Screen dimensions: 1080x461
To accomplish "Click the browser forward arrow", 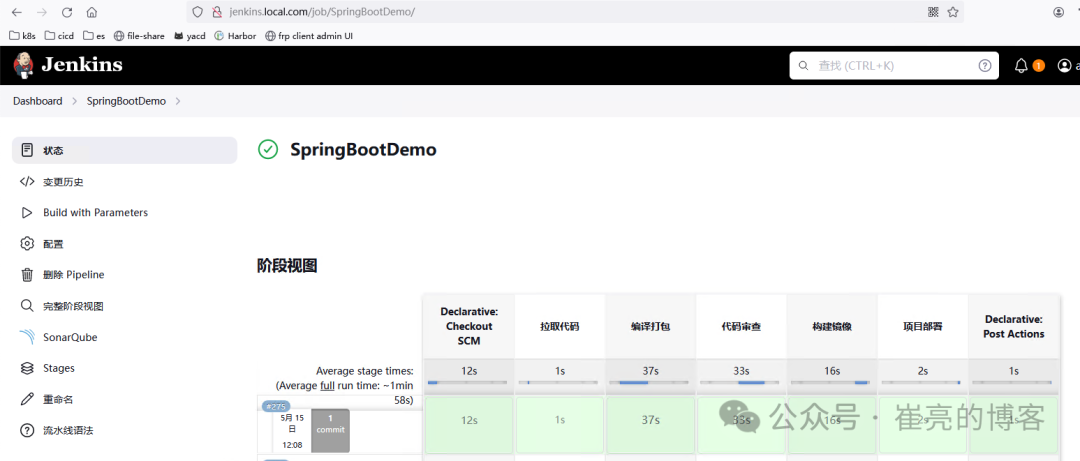I will [x=42, y=12].
